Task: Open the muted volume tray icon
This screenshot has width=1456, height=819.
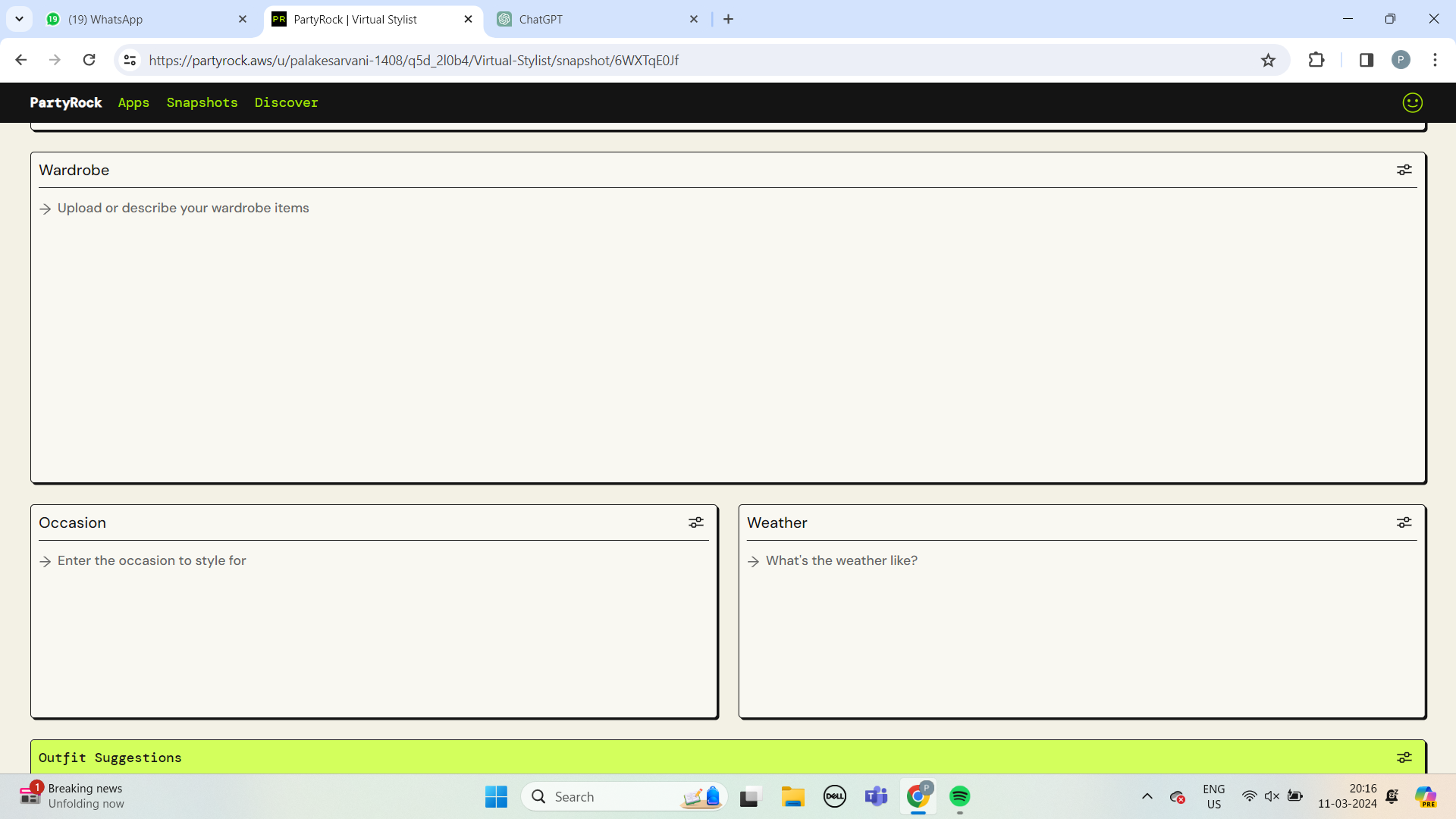Action: [x=1272, y=796]
